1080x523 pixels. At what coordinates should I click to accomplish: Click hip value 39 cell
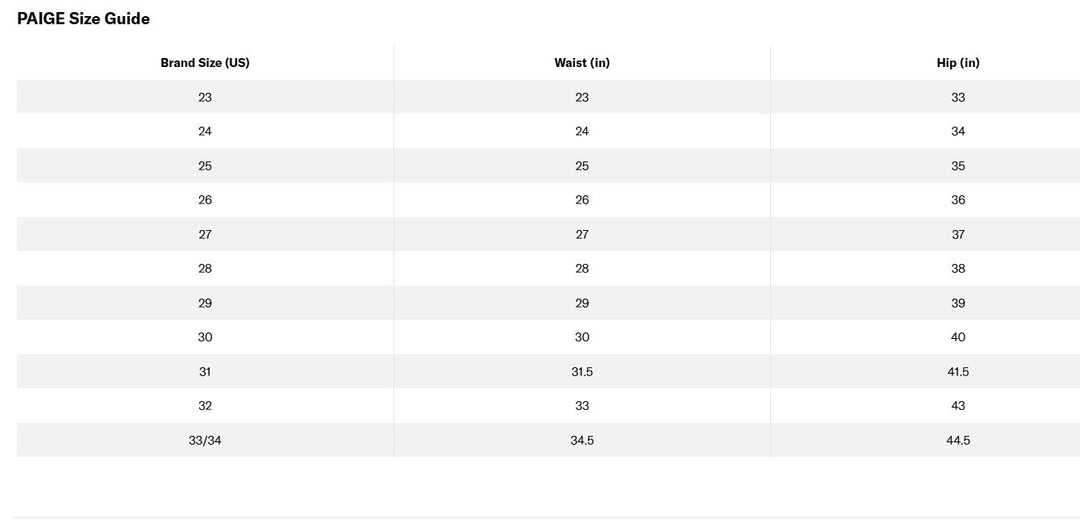958,303
